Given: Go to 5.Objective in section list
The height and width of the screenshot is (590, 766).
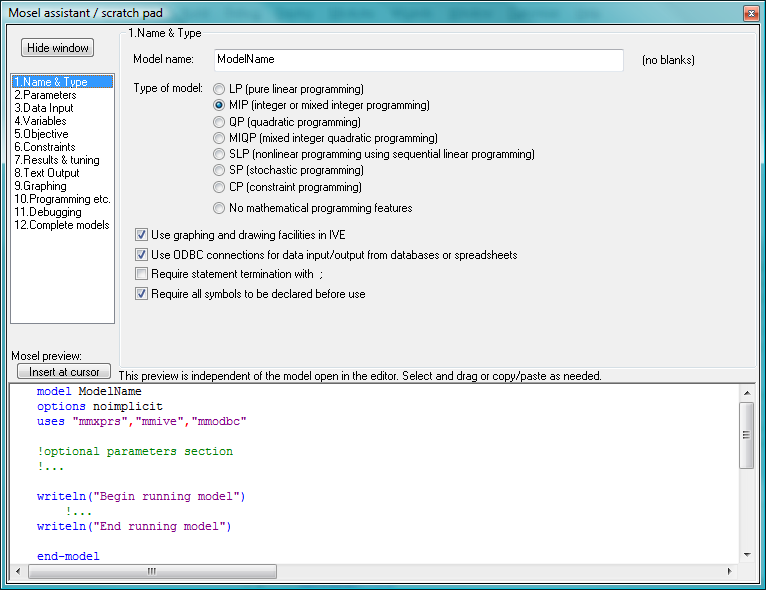Looking at the screenshot, I should click(41, 134).
